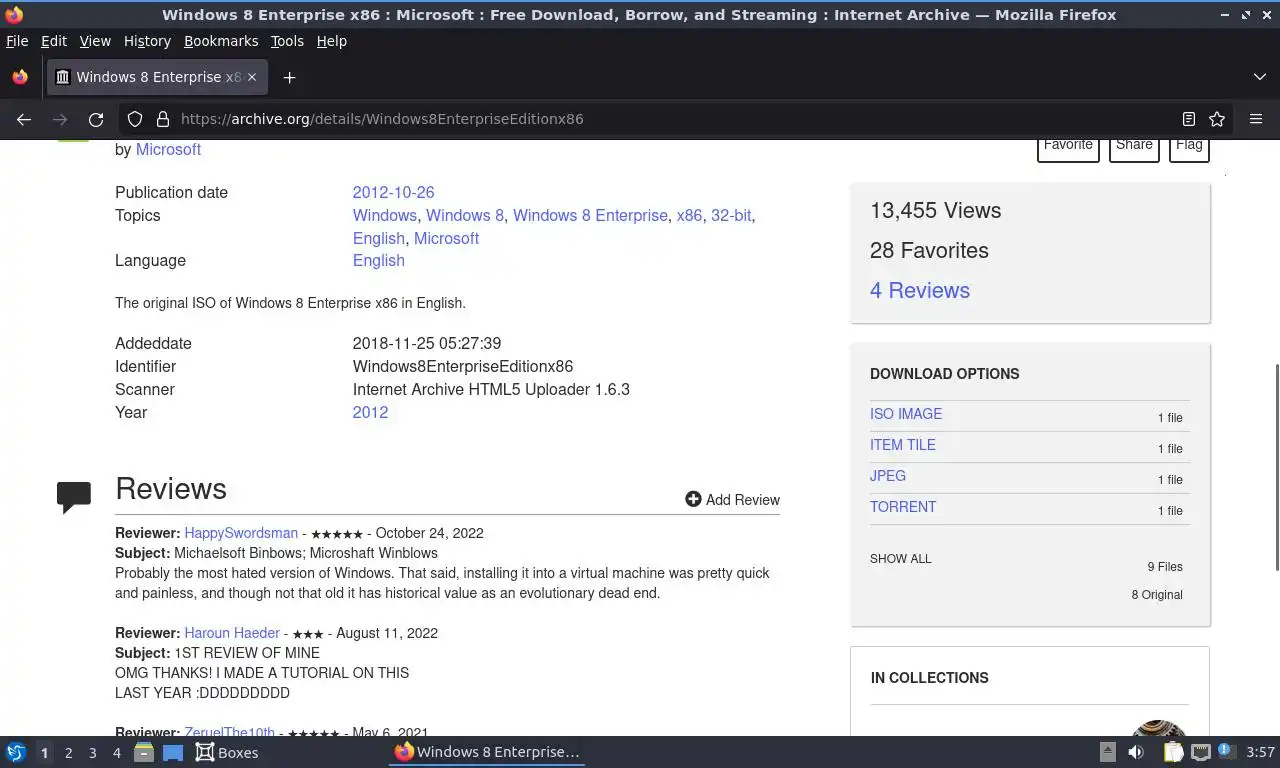Click the site security padlock icon
The width and height of the screenshot is (1280, 768).
pyautogui.click(x=162, y=119)
